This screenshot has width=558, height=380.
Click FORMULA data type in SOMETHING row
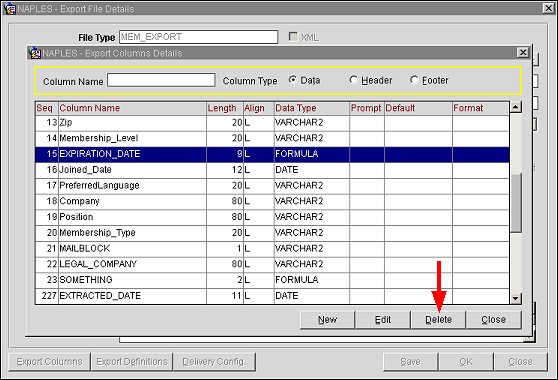[296, 280]
